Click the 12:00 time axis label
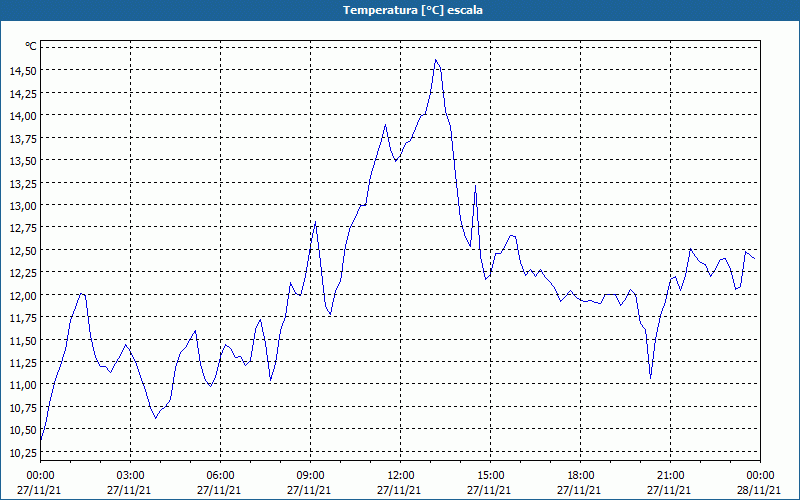Image resolution: width=800 pixels, height=500 pixels. (x=401, y=475)
